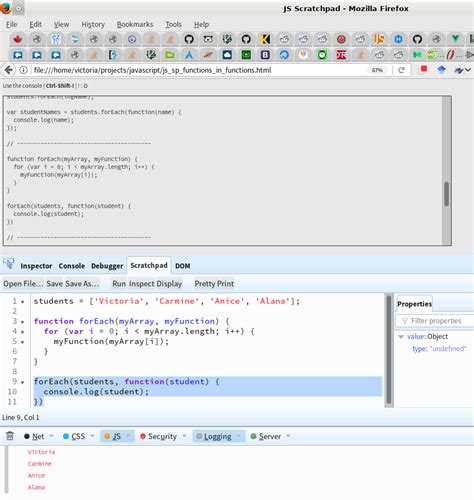The image size is (474, 500).
Task: Open the Net filter dropdown arrow
Action: pos(51,436)
